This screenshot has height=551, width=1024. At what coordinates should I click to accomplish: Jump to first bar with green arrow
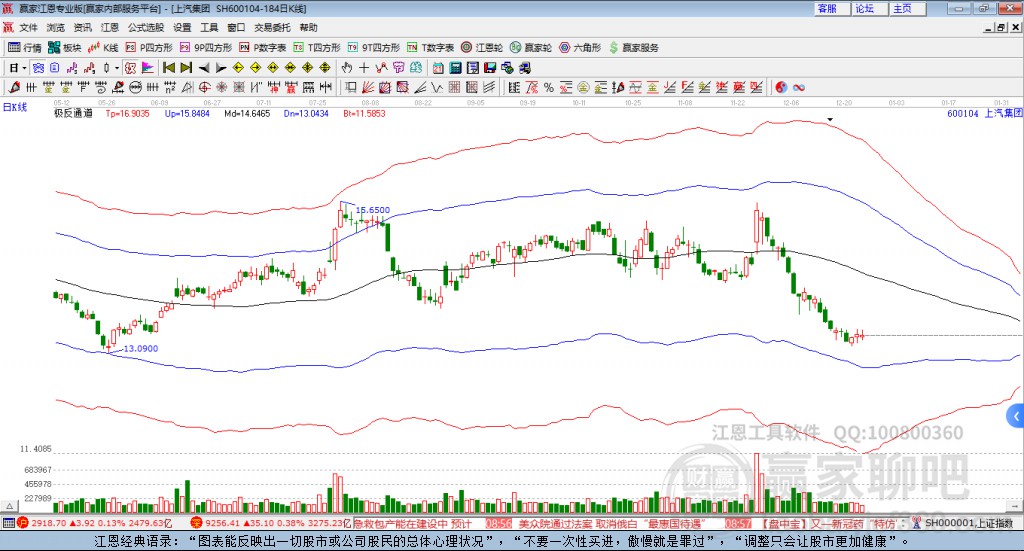pos(168,67)
